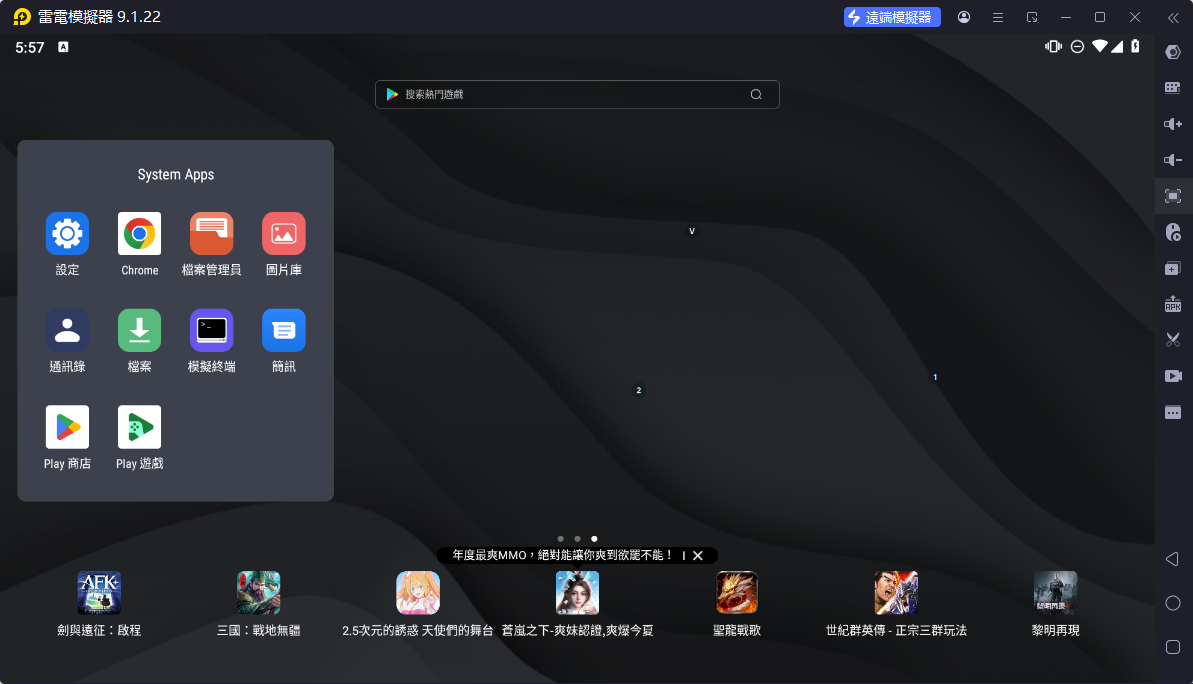Launch Chrome from System Apps

point(139,234)
